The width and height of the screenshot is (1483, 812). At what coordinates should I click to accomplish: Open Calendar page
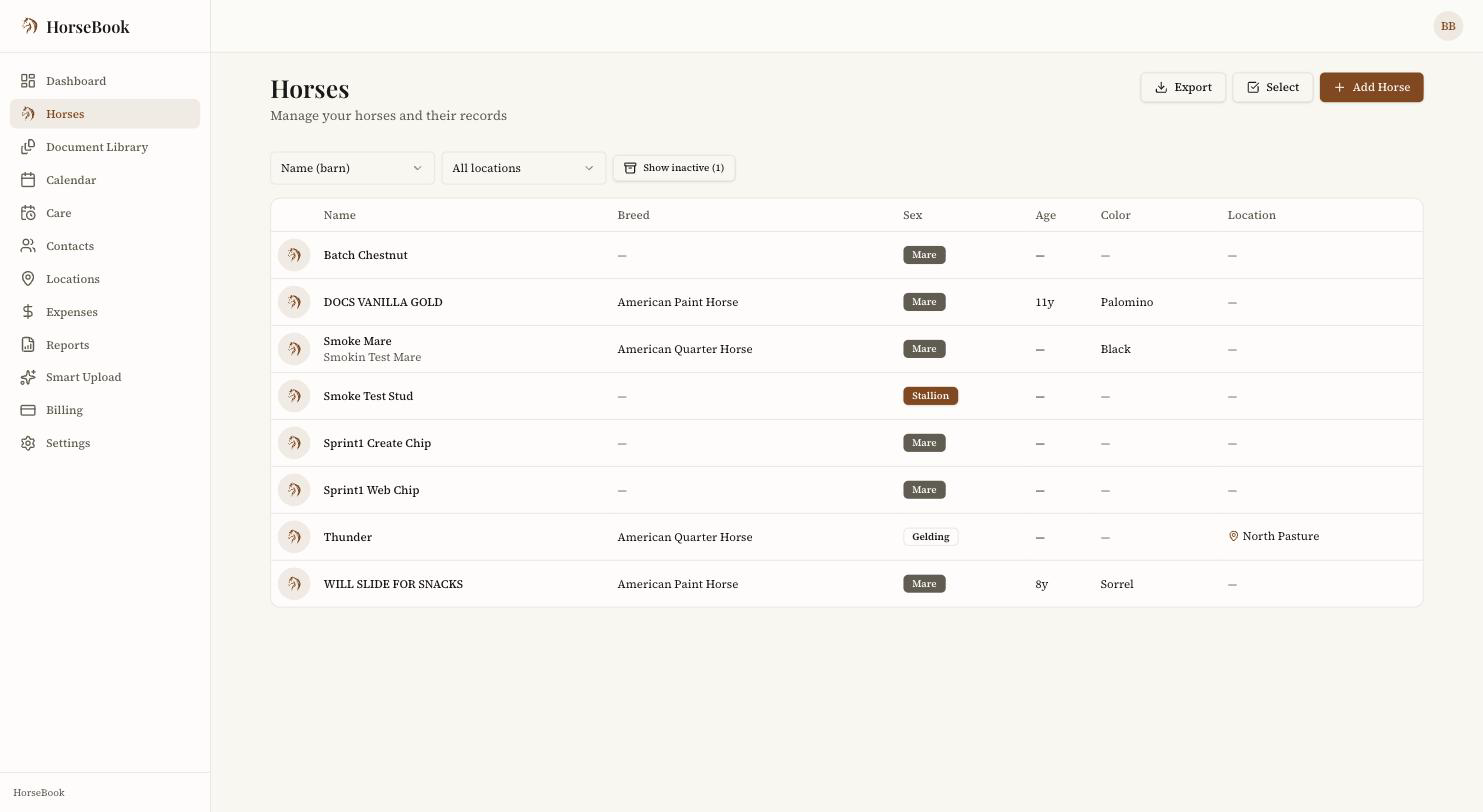(x=105, y=180)
